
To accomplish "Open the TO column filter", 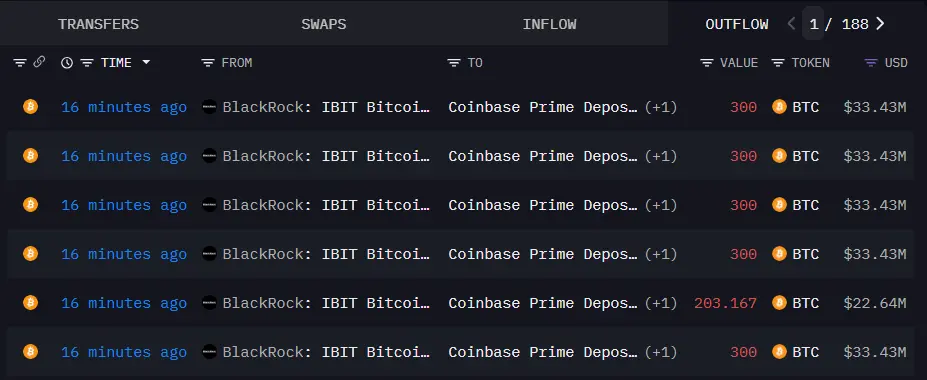I will click(453, 63).
